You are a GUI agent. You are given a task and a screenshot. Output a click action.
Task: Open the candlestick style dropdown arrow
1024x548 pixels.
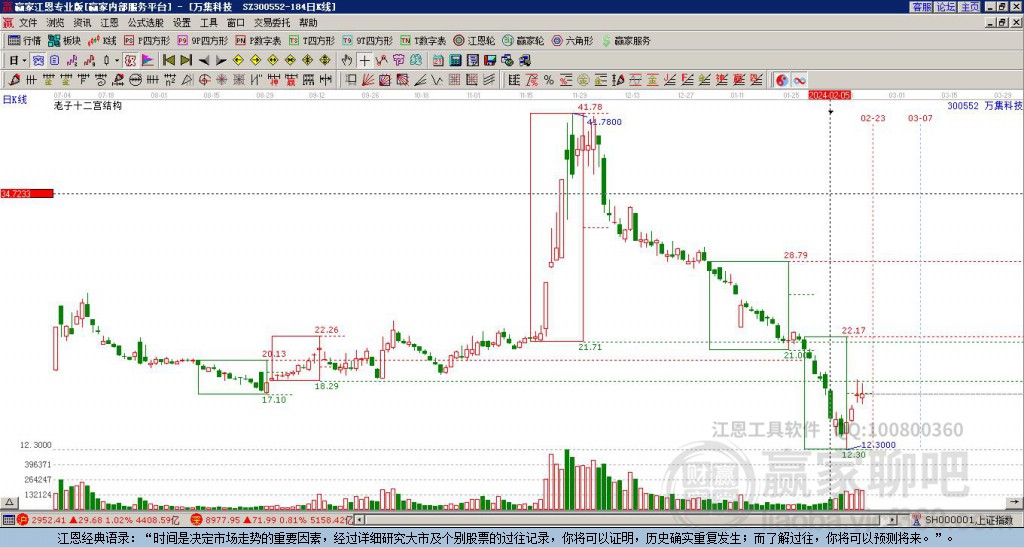tap(116, 61)
